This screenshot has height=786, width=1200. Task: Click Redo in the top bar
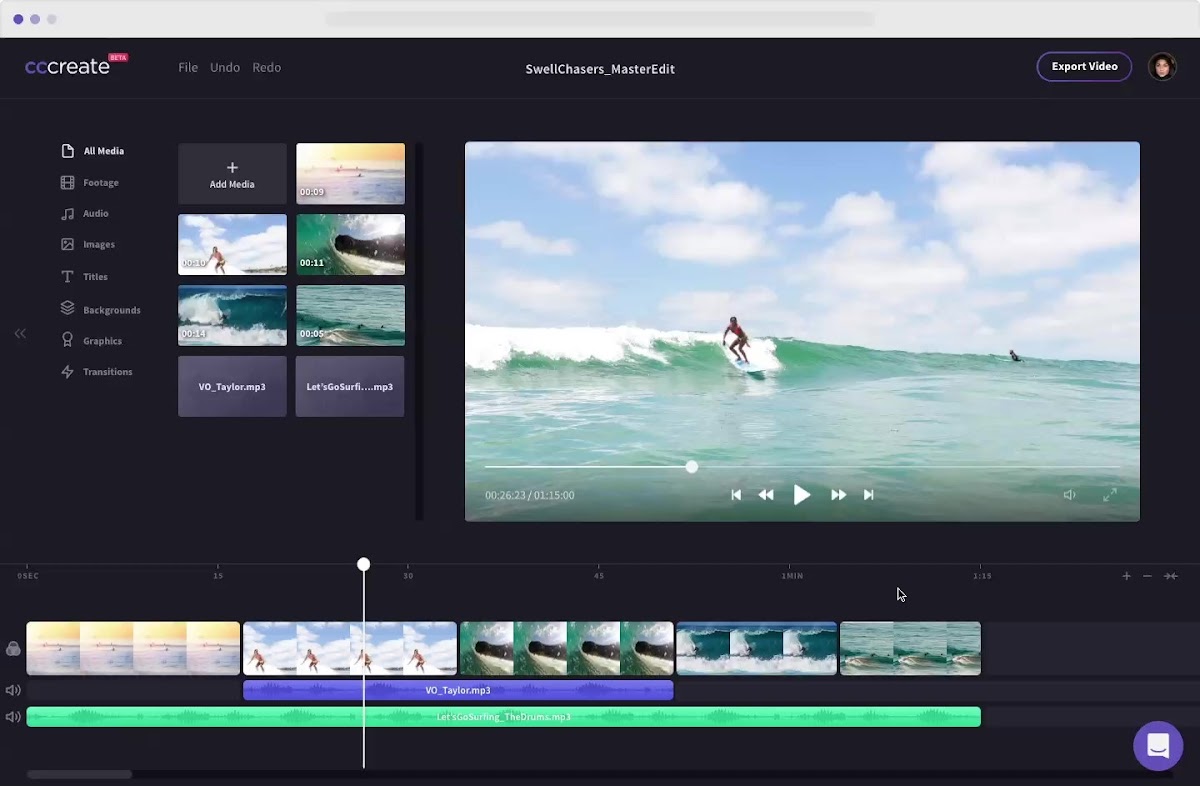[x=266, y=67]
